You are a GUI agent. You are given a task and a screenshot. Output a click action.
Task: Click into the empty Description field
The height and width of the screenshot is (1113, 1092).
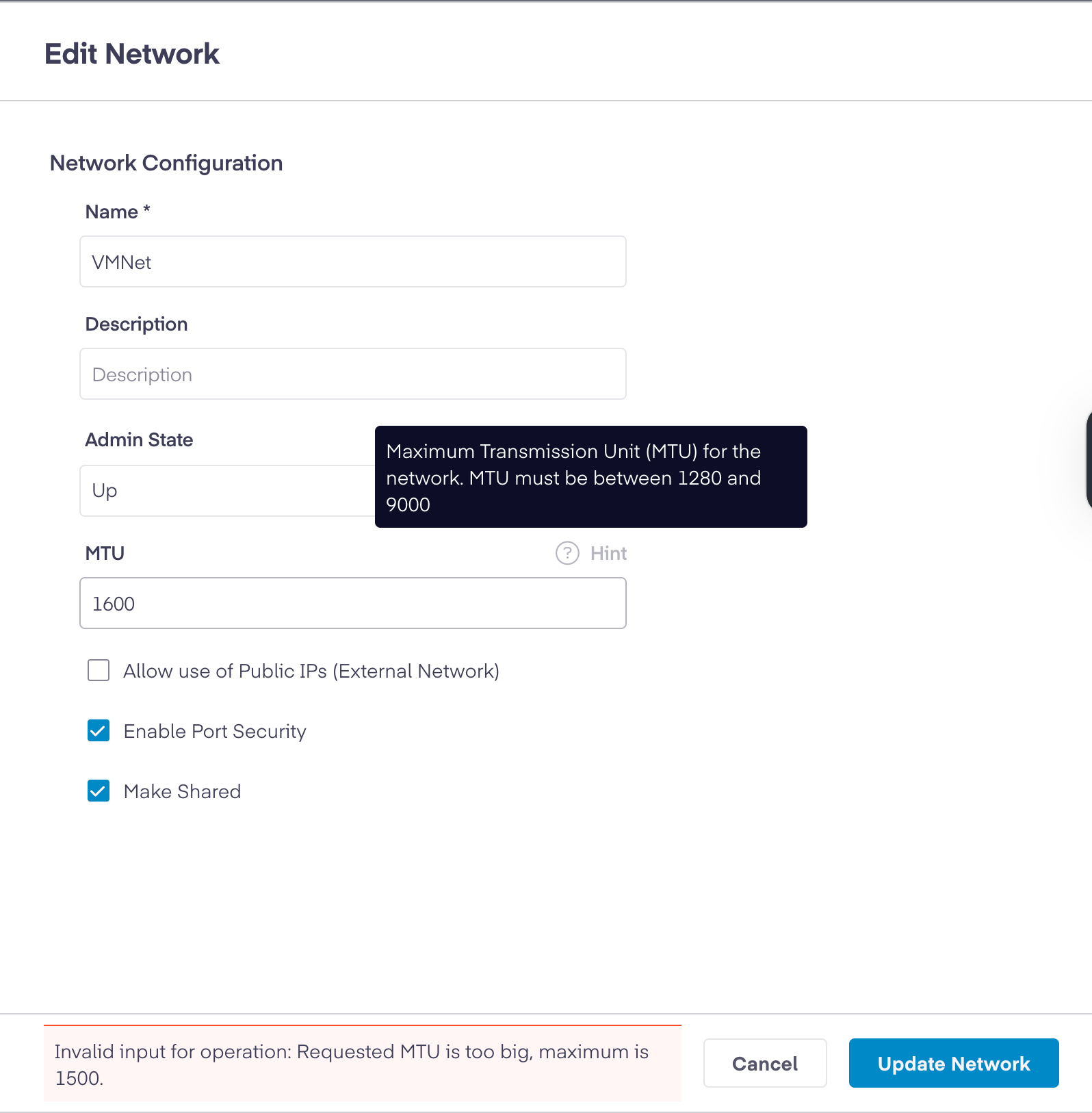point(352,374)
